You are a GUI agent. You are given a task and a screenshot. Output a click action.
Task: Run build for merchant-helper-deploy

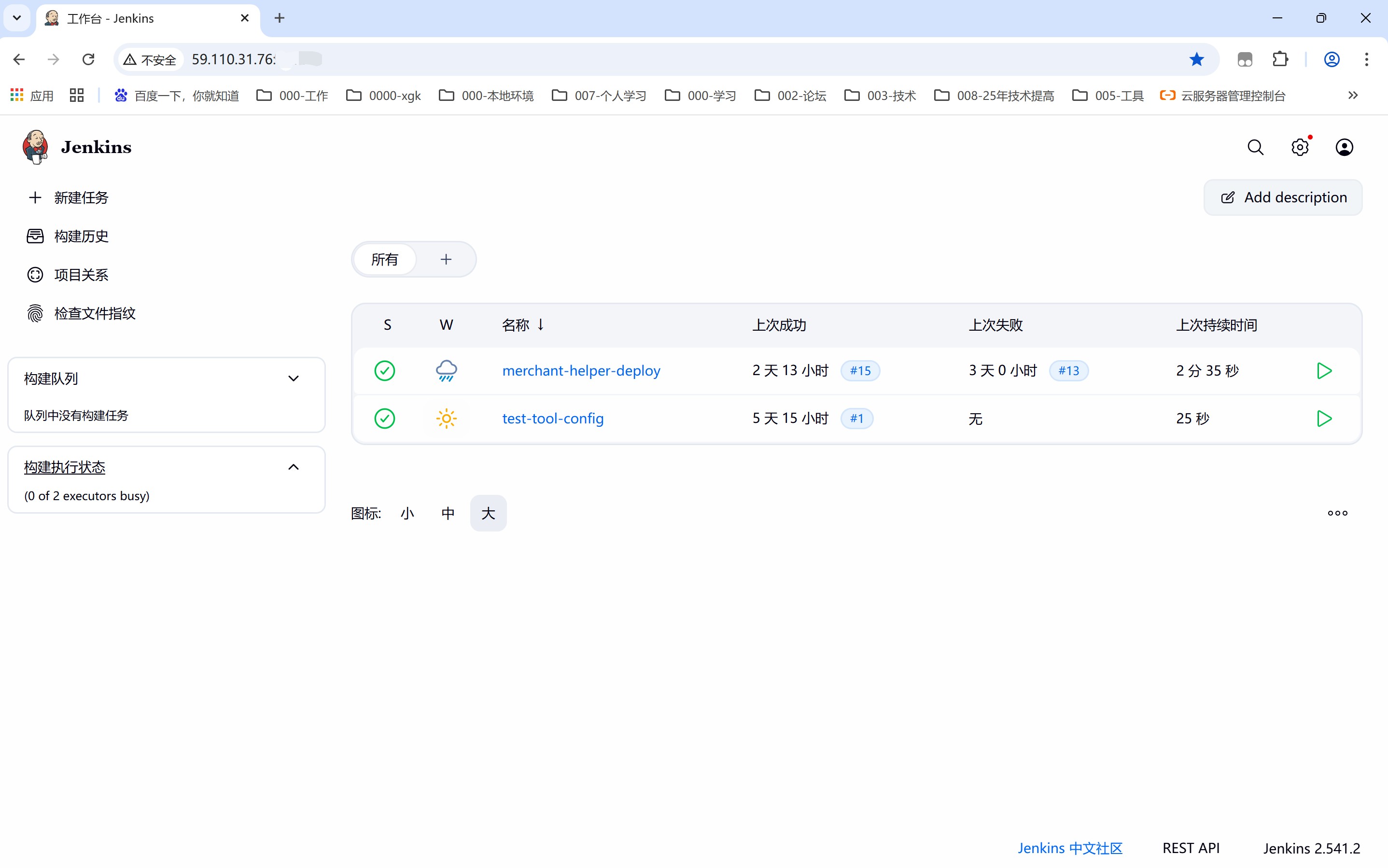(x=1324, y=371)
